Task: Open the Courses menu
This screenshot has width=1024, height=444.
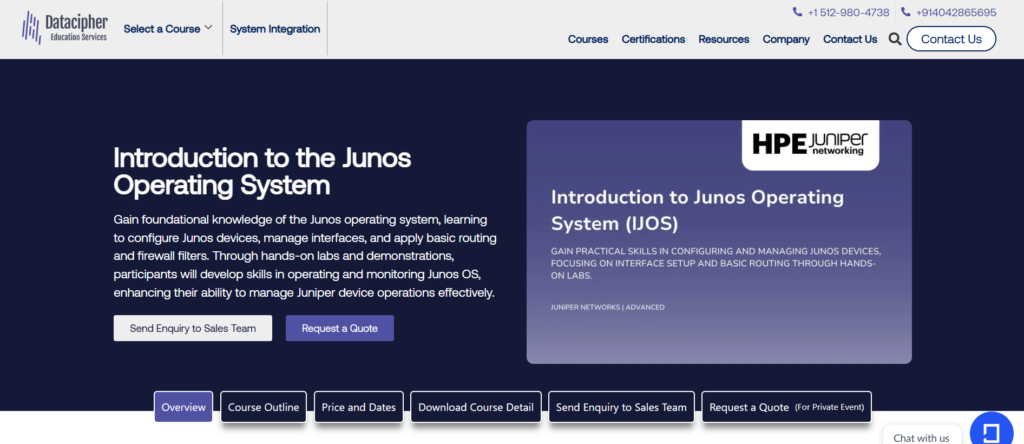Action: tap(588, 39)
